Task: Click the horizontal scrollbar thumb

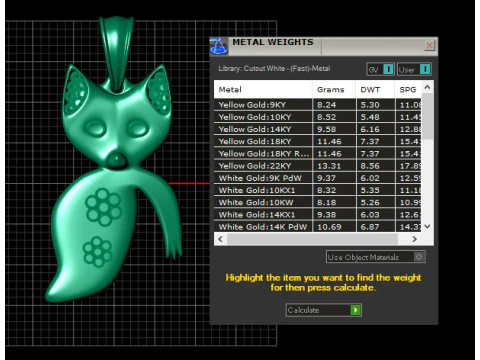Action: [x=312, y=239]
